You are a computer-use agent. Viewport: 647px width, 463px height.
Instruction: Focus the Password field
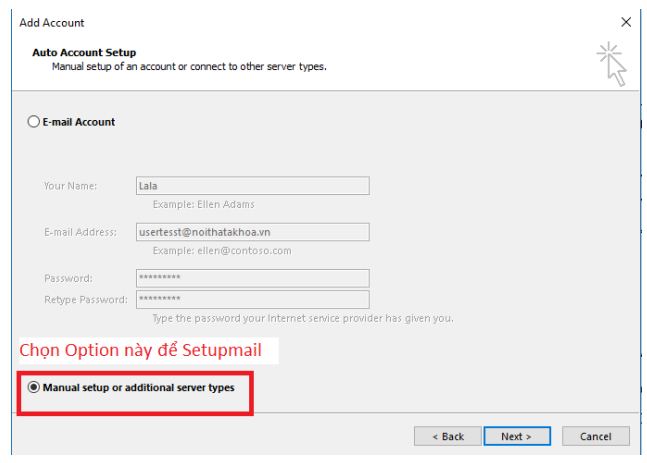click(x=252, y=278)
